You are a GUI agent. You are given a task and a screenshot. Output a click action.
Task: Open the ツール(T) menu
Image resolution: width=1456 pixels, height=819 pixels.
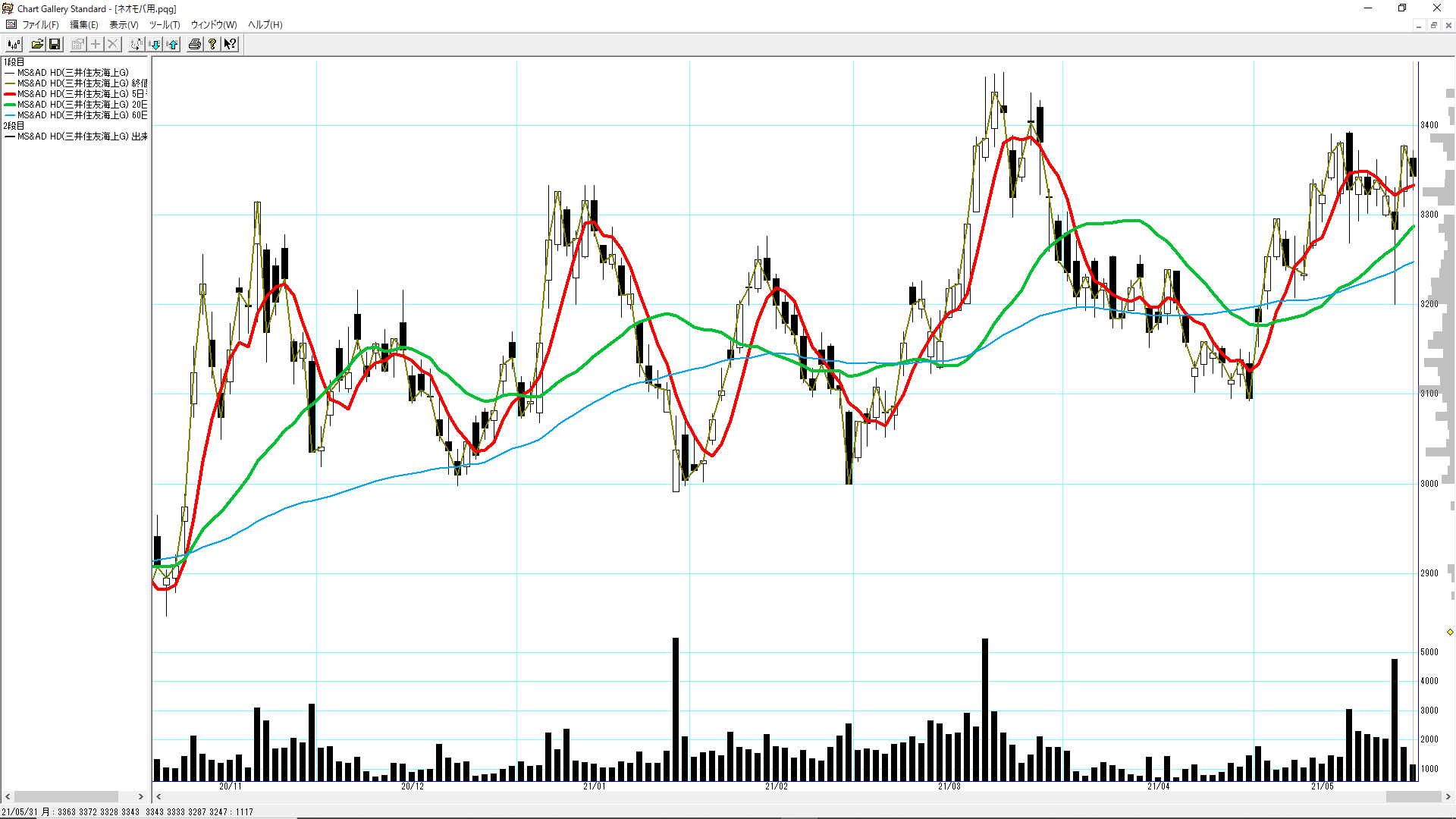[x=164, y=24]
